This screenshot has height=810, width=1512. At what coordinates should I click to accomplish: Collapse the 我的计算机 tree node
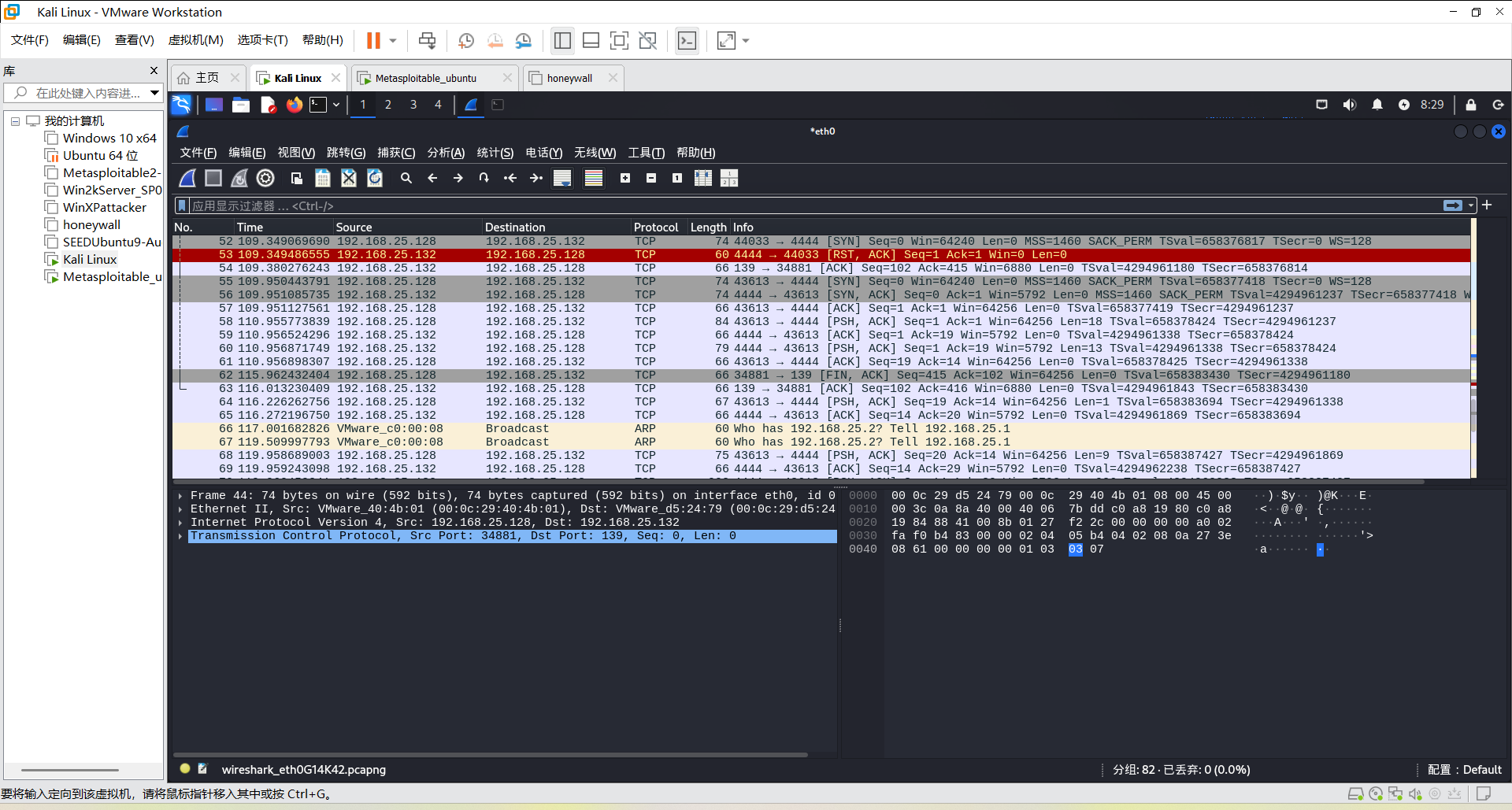[x=15, y=121]
